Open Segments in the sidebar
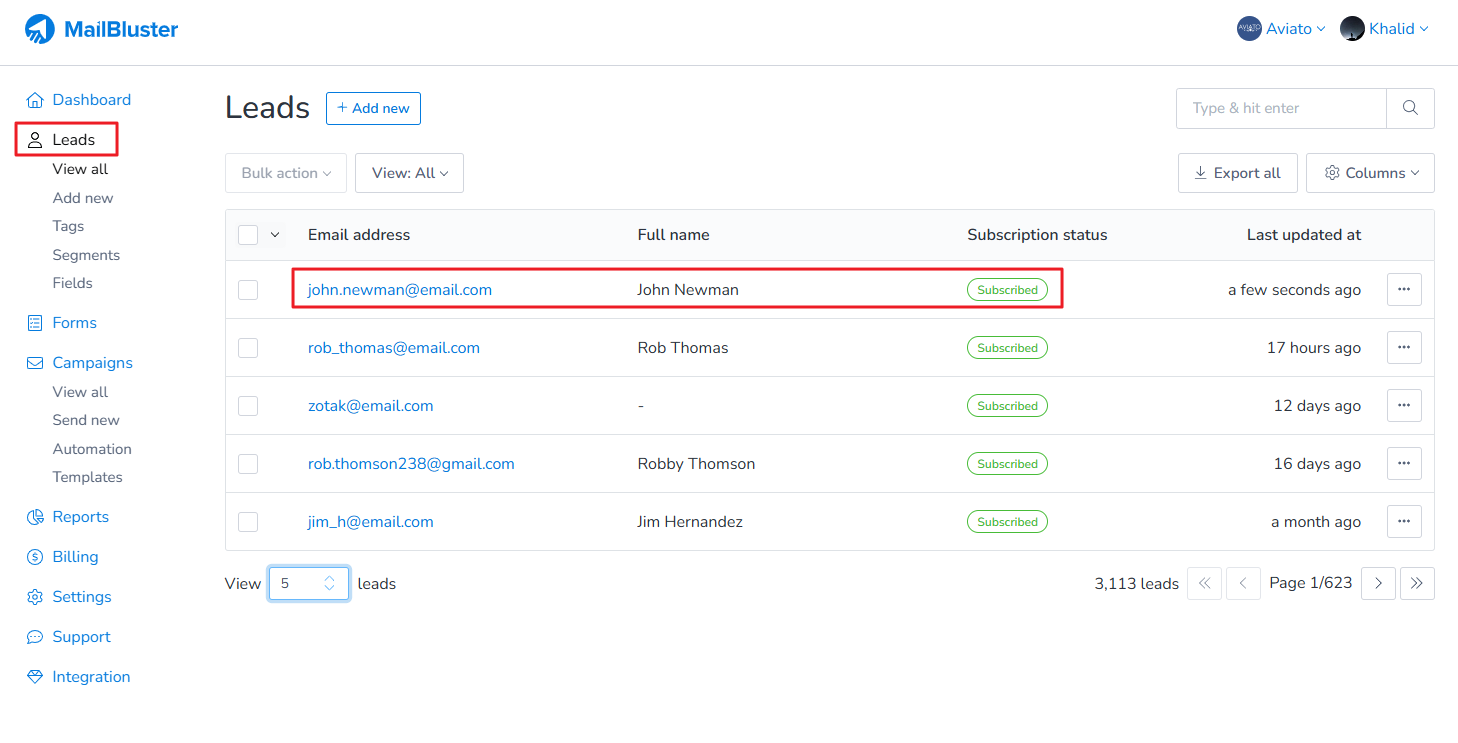1458x743 pixels. (86, 255)
